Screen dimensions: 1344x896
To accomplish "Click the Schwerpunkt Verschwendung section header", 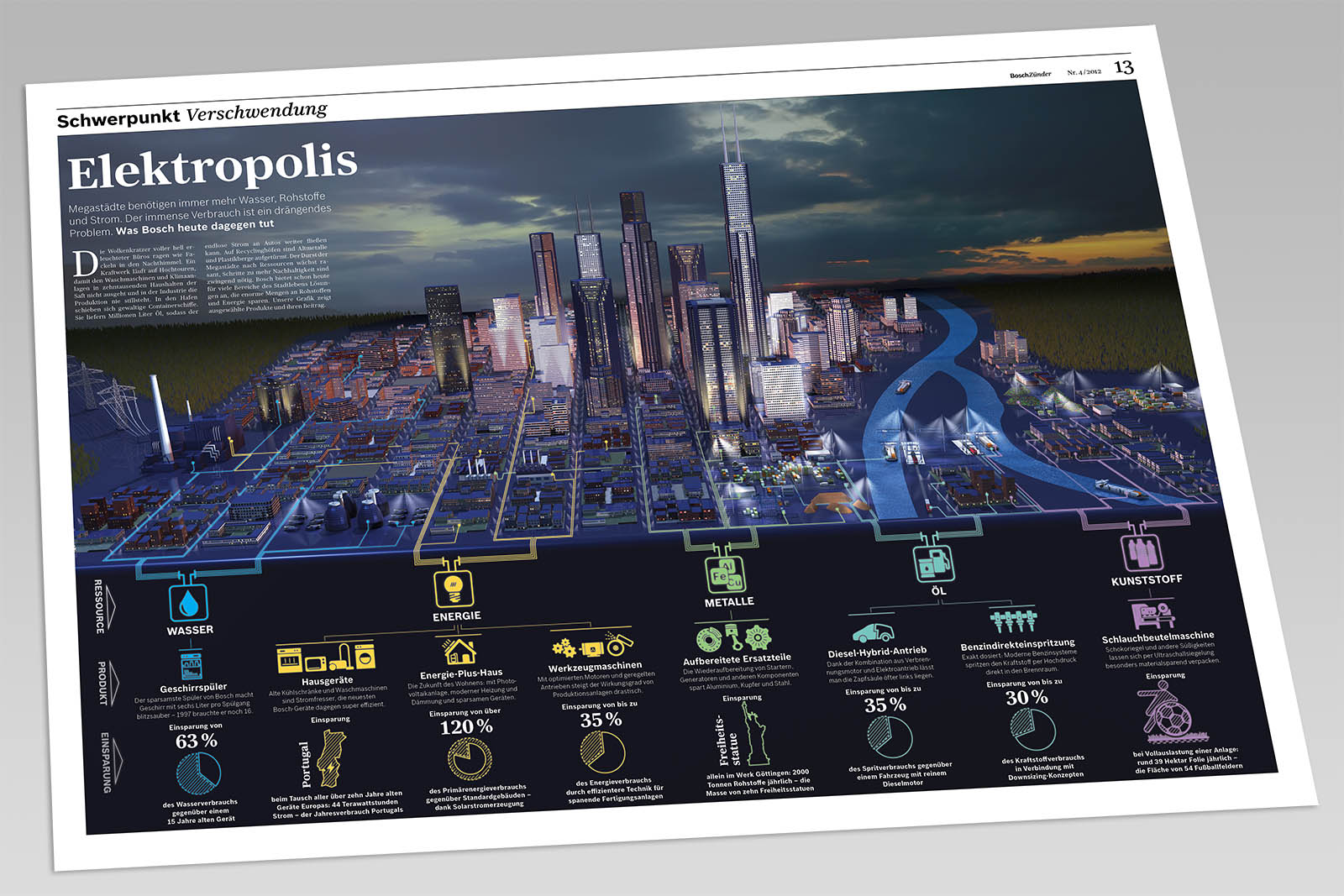I will point(192,114).
